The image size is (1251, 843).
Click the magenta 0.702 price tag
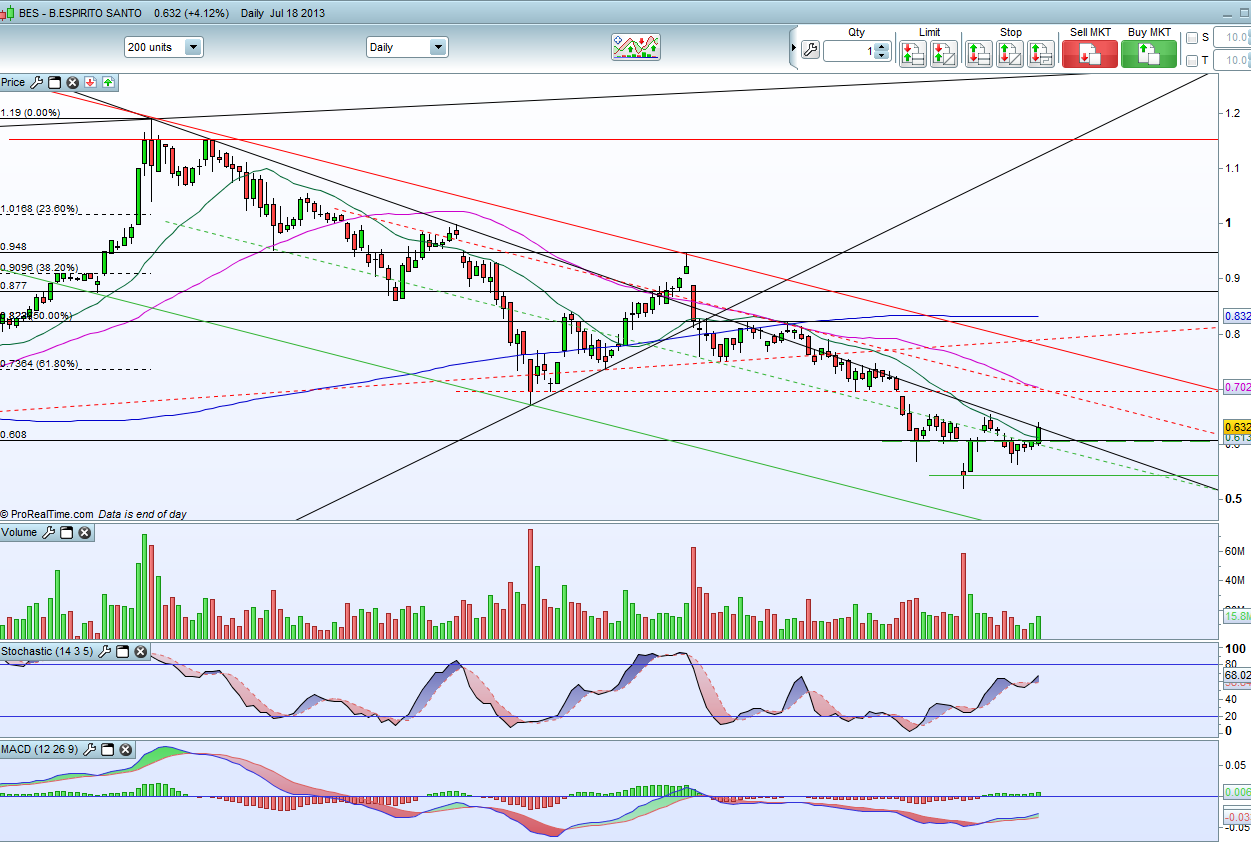tap(1237, 386)
